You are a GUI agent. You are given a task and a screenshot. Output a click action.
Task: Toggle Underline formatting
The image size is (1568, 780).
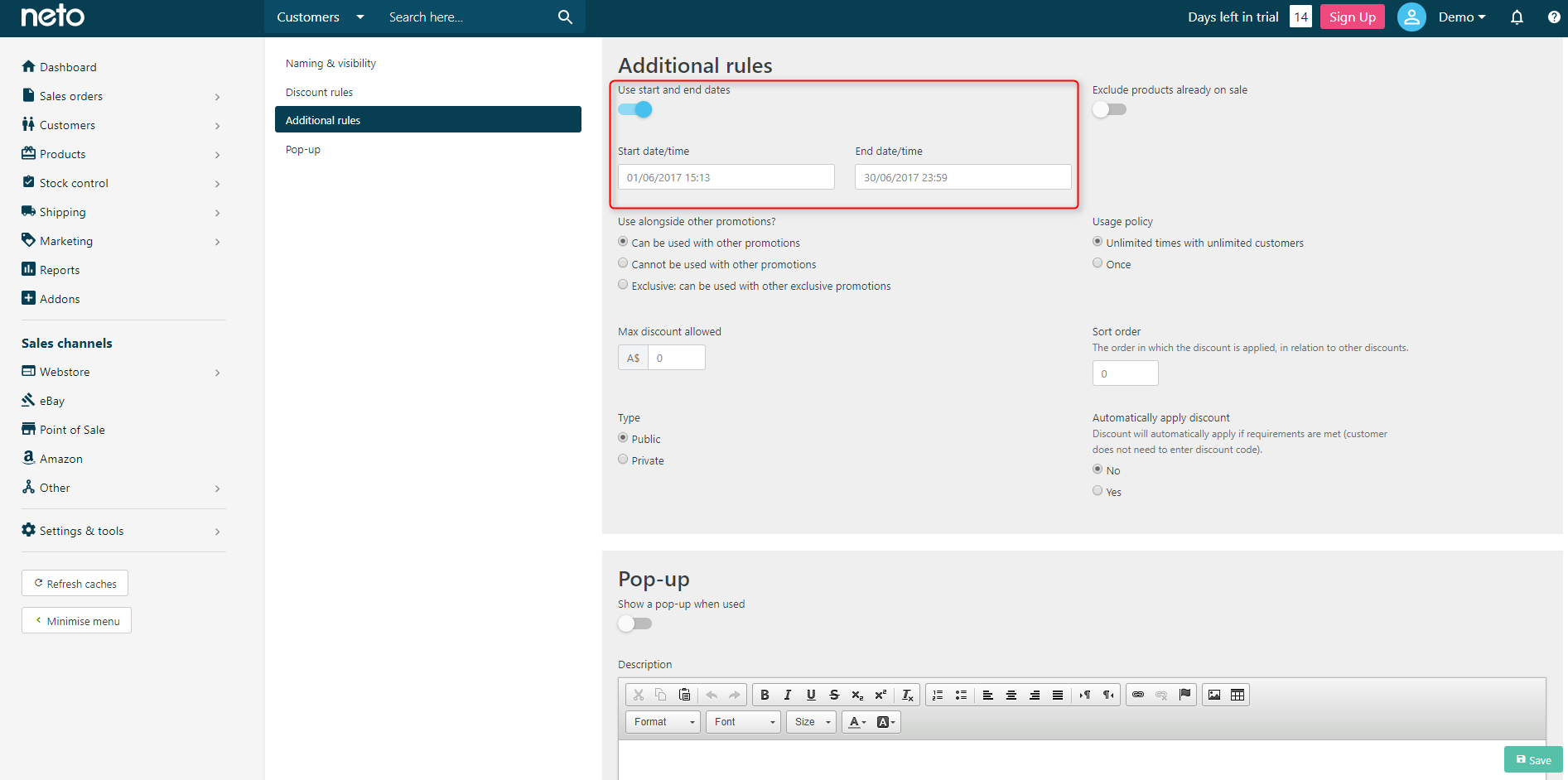pyautogui.click(x=811, y=695)
